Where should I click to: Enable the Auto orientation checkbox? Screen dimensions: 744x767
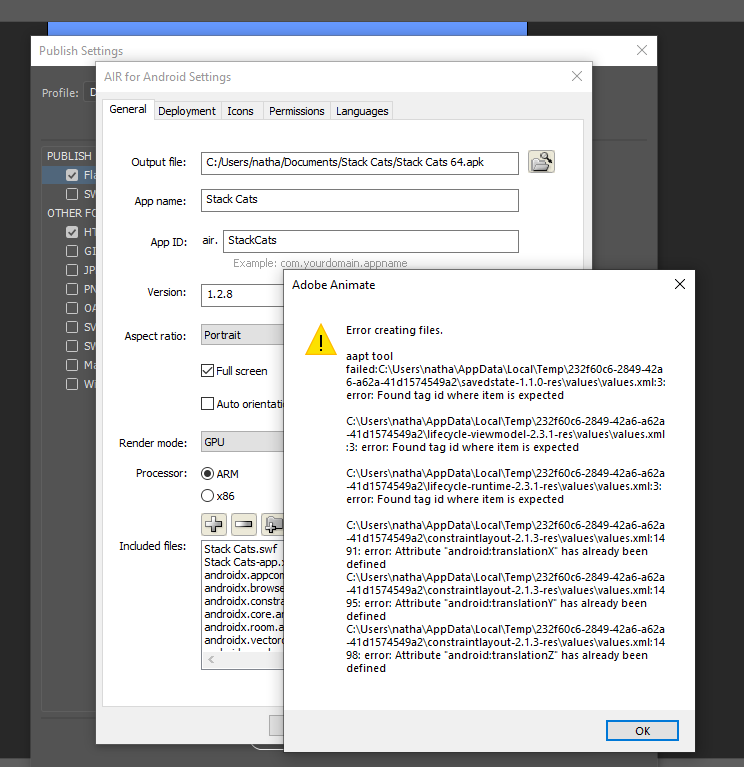coord(207,404)
